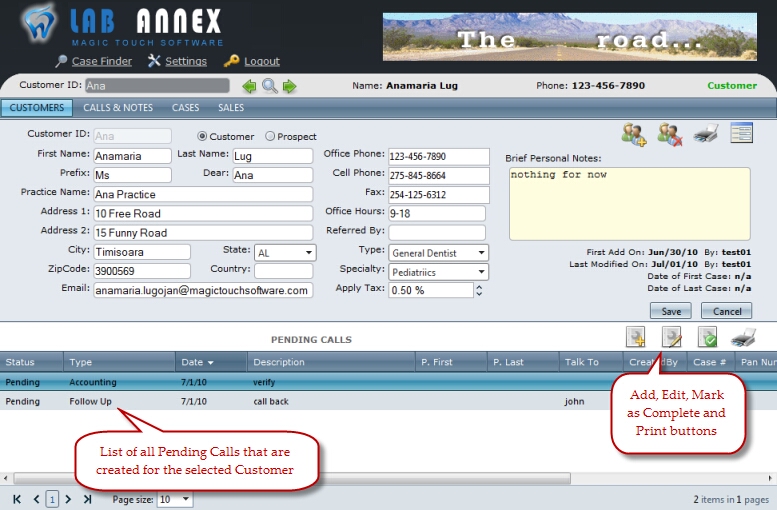This screenshot has height=510, width=777.
Task: Switch to the SALES tab
Action: coord(231,108)
